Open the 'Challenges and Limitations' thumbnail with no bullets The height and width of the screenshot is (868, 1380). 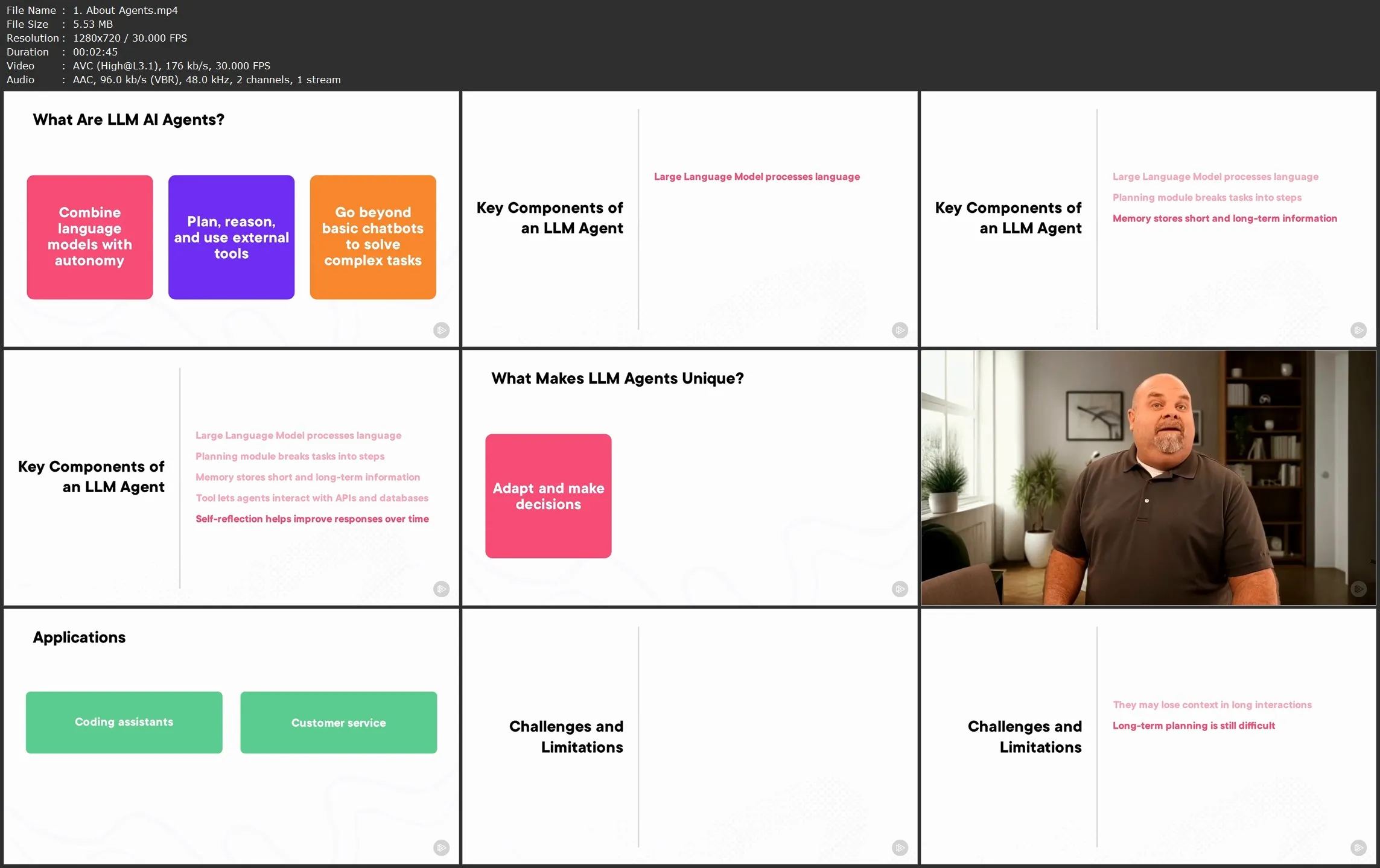tap(690, 737)
